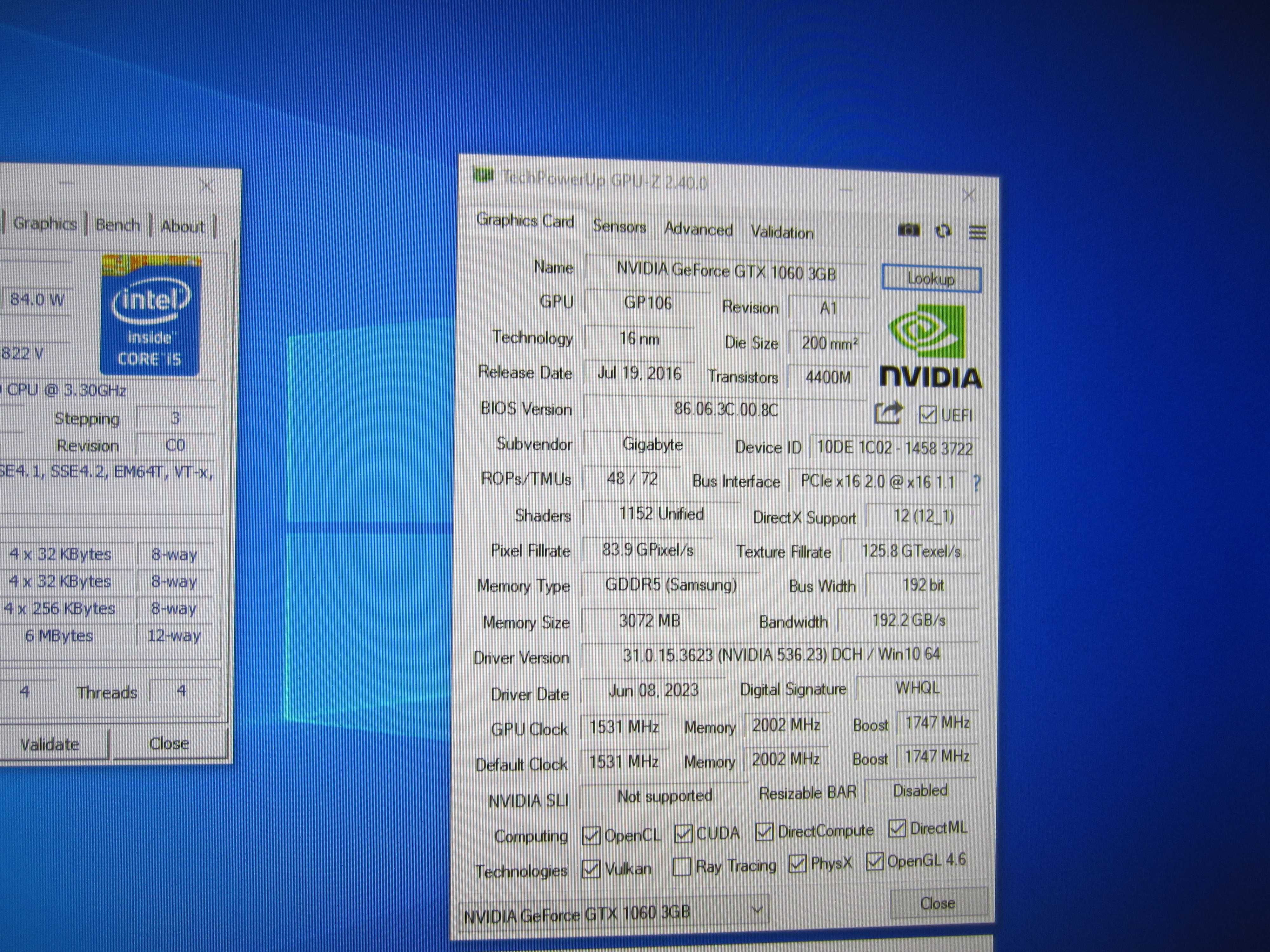Click the 125.8 GTexel/s value
1270x952 pixels.
[x=911, y=552]
